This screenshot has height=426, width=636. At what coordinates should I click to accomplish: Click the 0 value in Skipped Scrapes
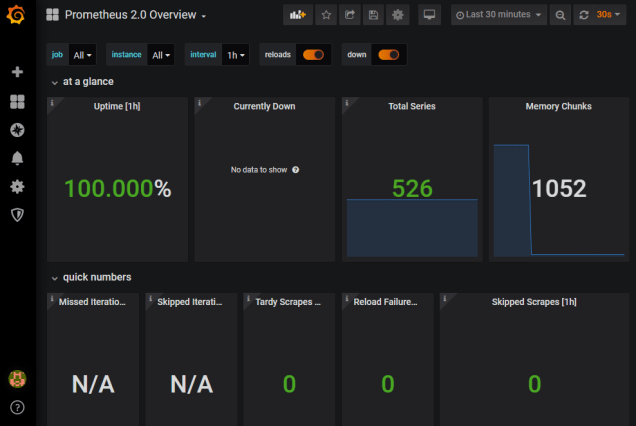[535, 384]
